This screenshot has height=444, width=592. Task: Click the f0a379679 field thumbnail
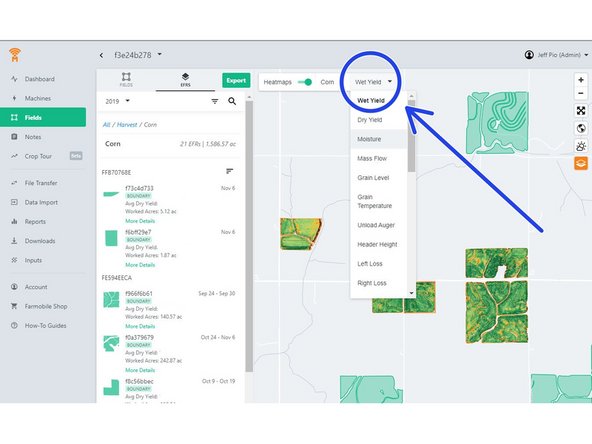(111, 344)
